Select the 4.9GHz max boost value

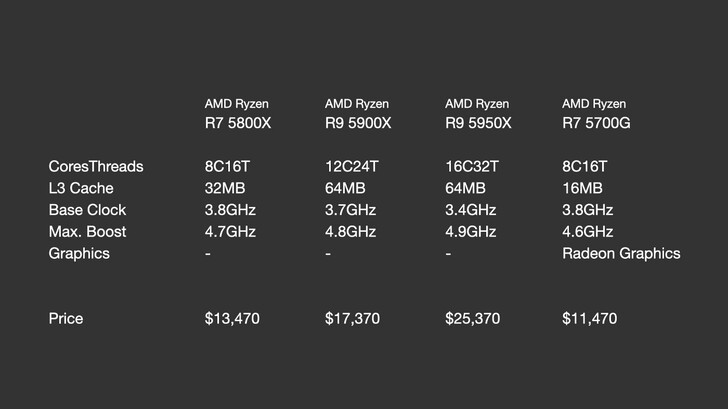point(470,232)
